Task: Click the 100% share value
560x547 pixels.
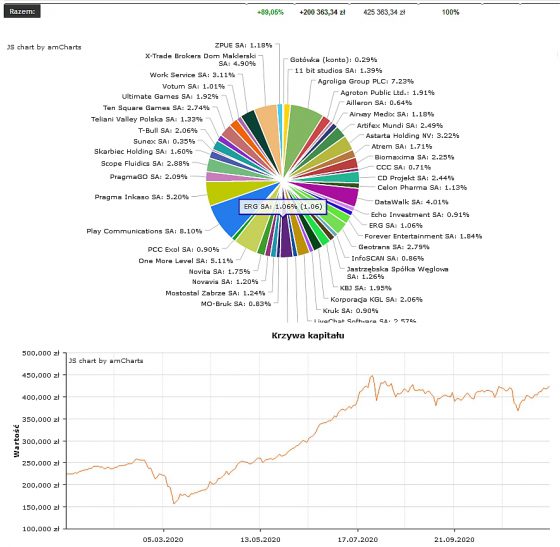Action: (450, 12)
